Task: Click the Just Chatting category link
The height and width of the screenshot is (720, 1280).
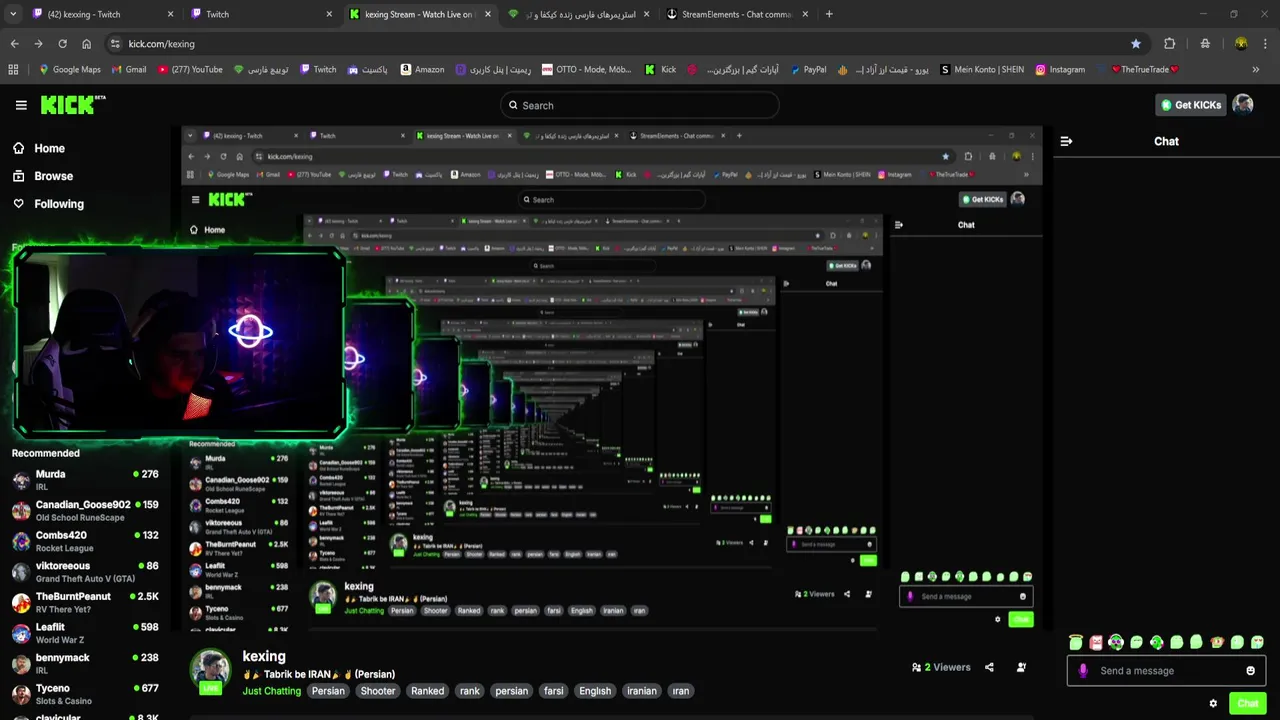Action: 272,691
